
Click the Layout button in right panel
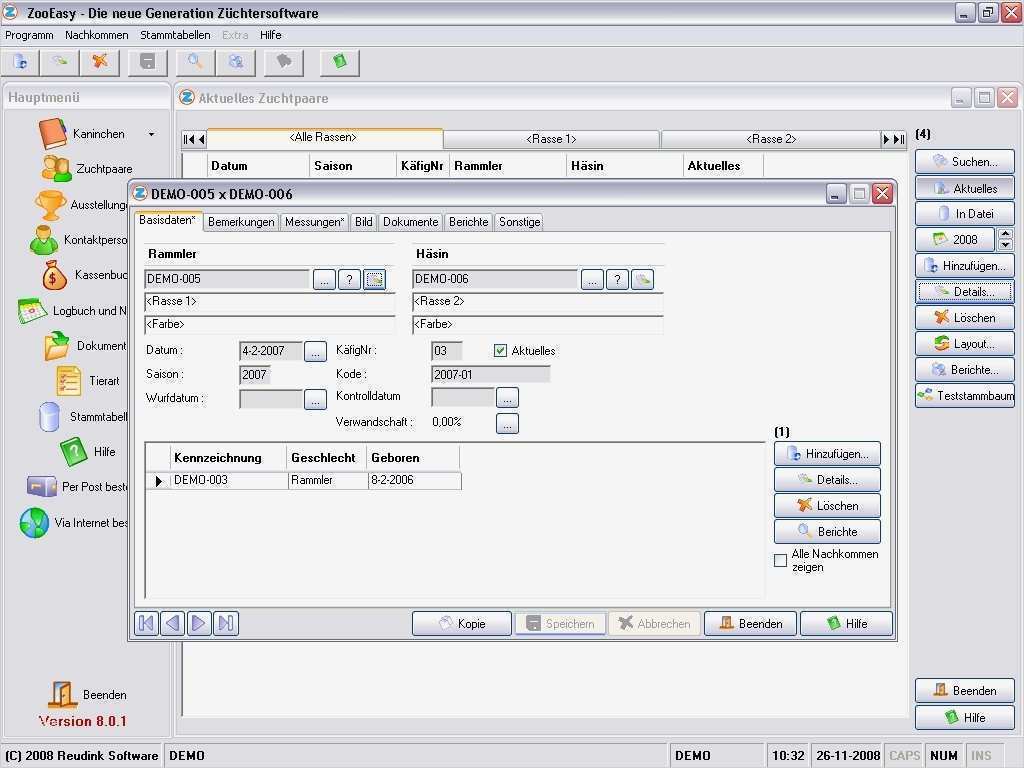tap(965, 344)
